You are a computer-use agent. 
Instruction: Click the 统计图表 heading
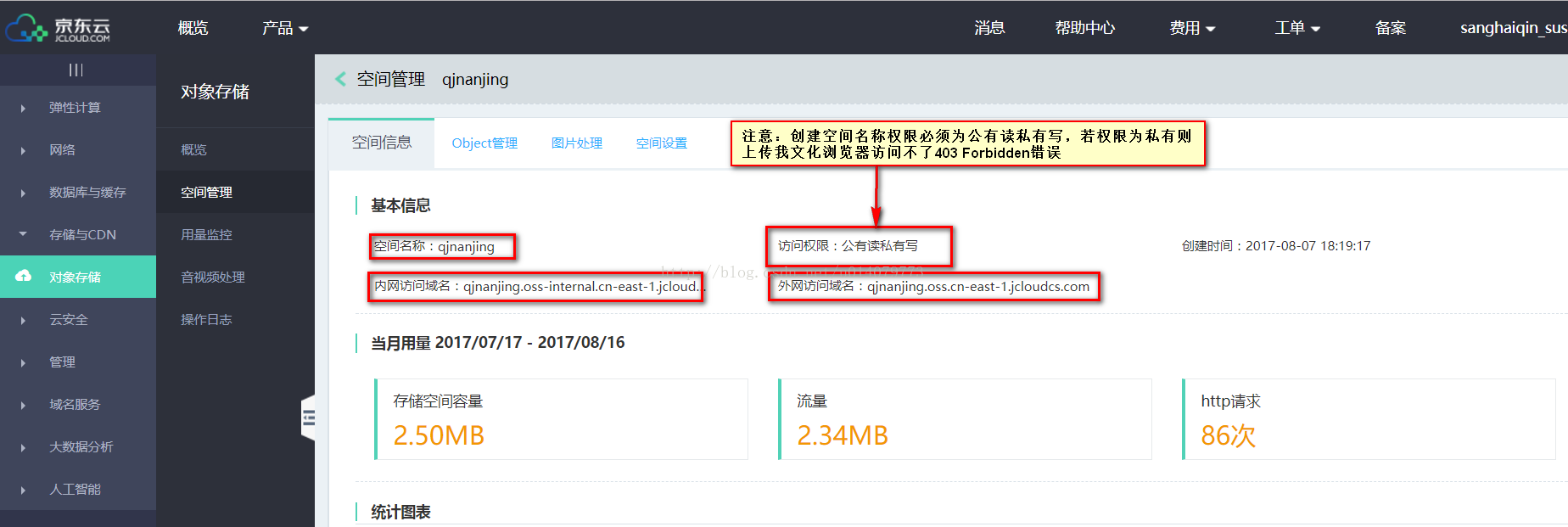click(x=400, y=512)
